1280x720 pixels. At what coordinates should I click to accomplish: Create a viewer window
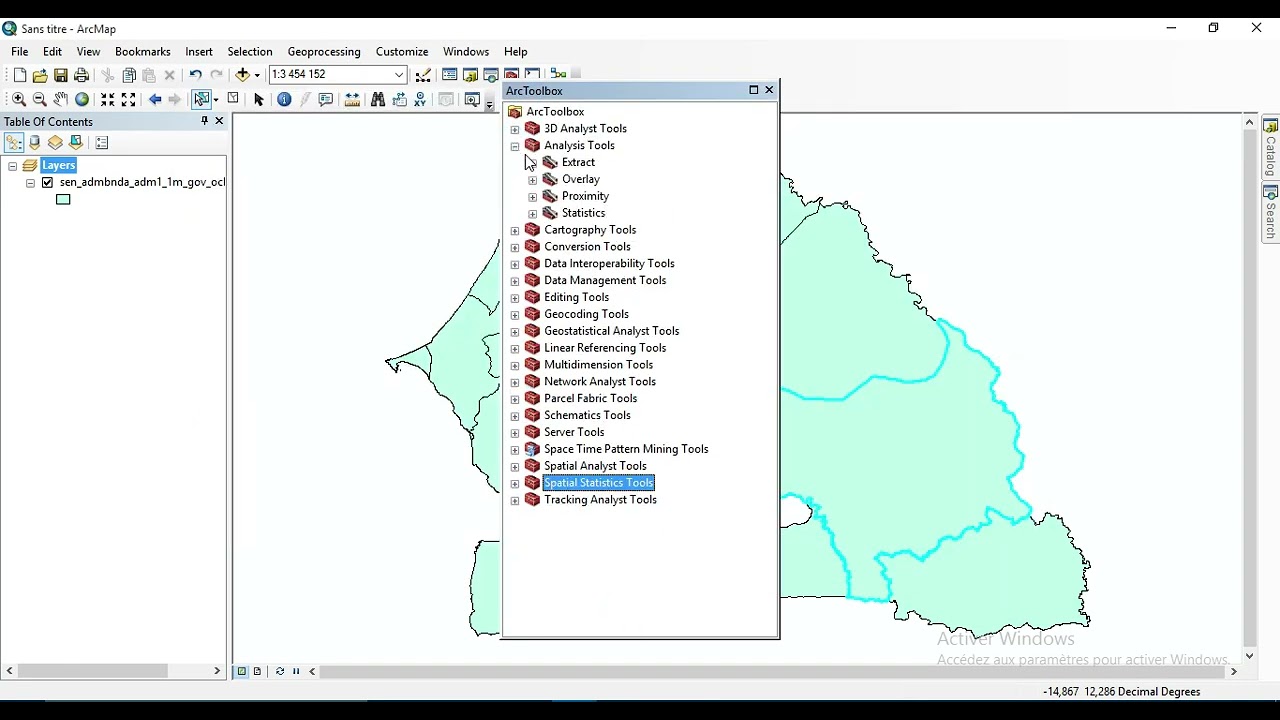tap(472, 99)
